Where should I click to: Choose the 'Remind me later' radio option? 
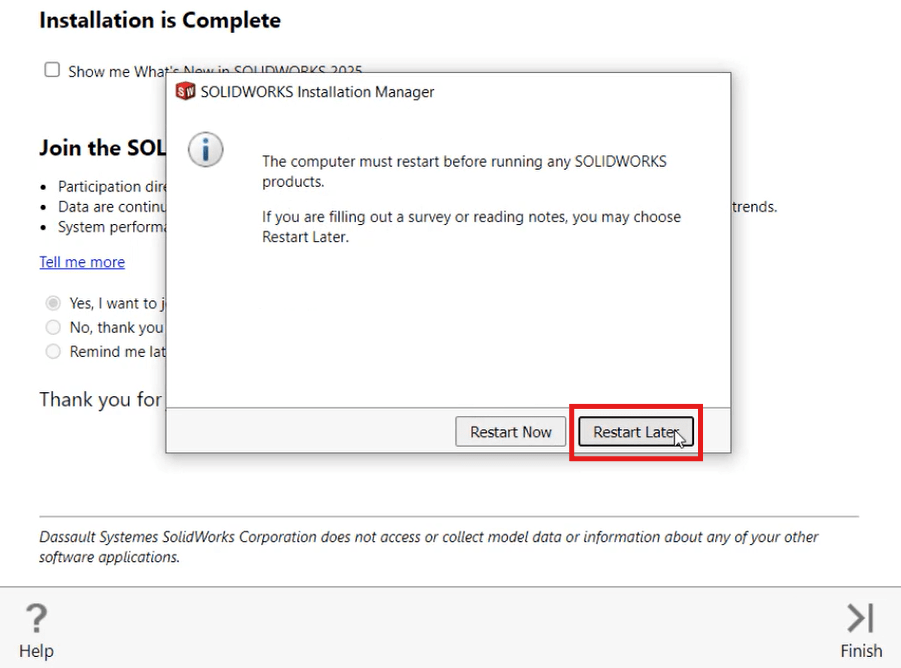pos(51,351)
